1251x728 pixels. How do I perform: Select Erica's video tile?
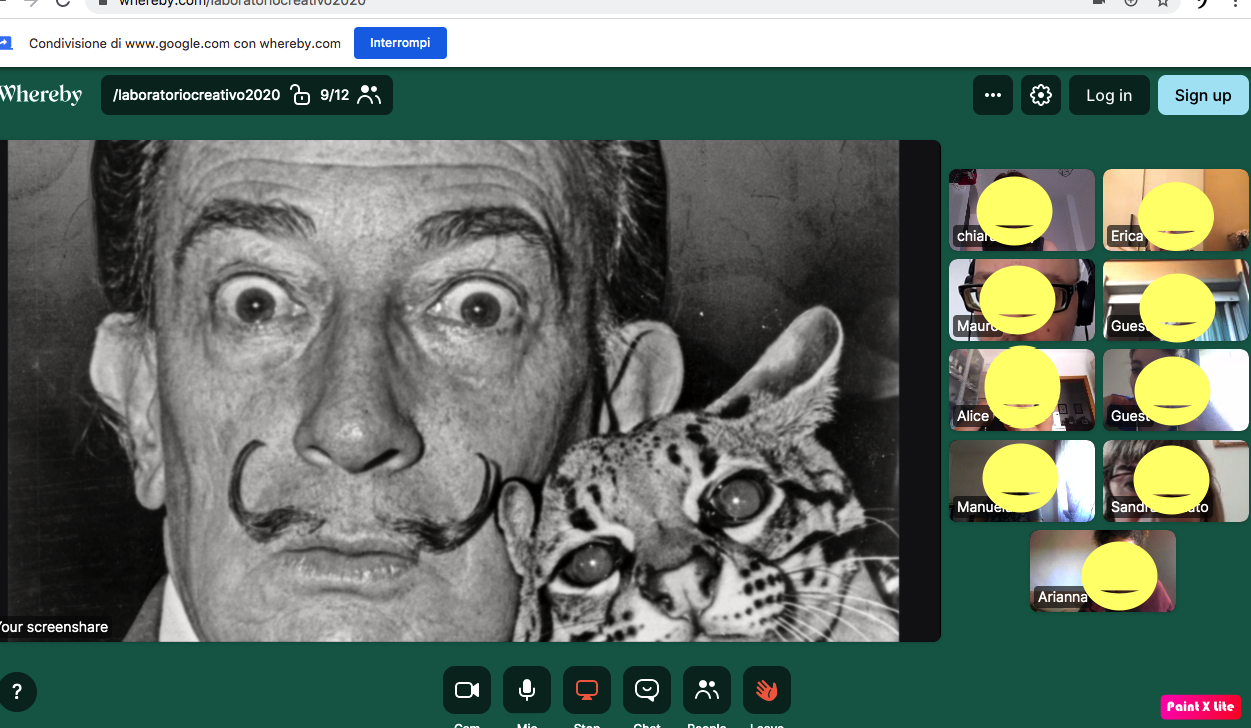coord(1176,210)
